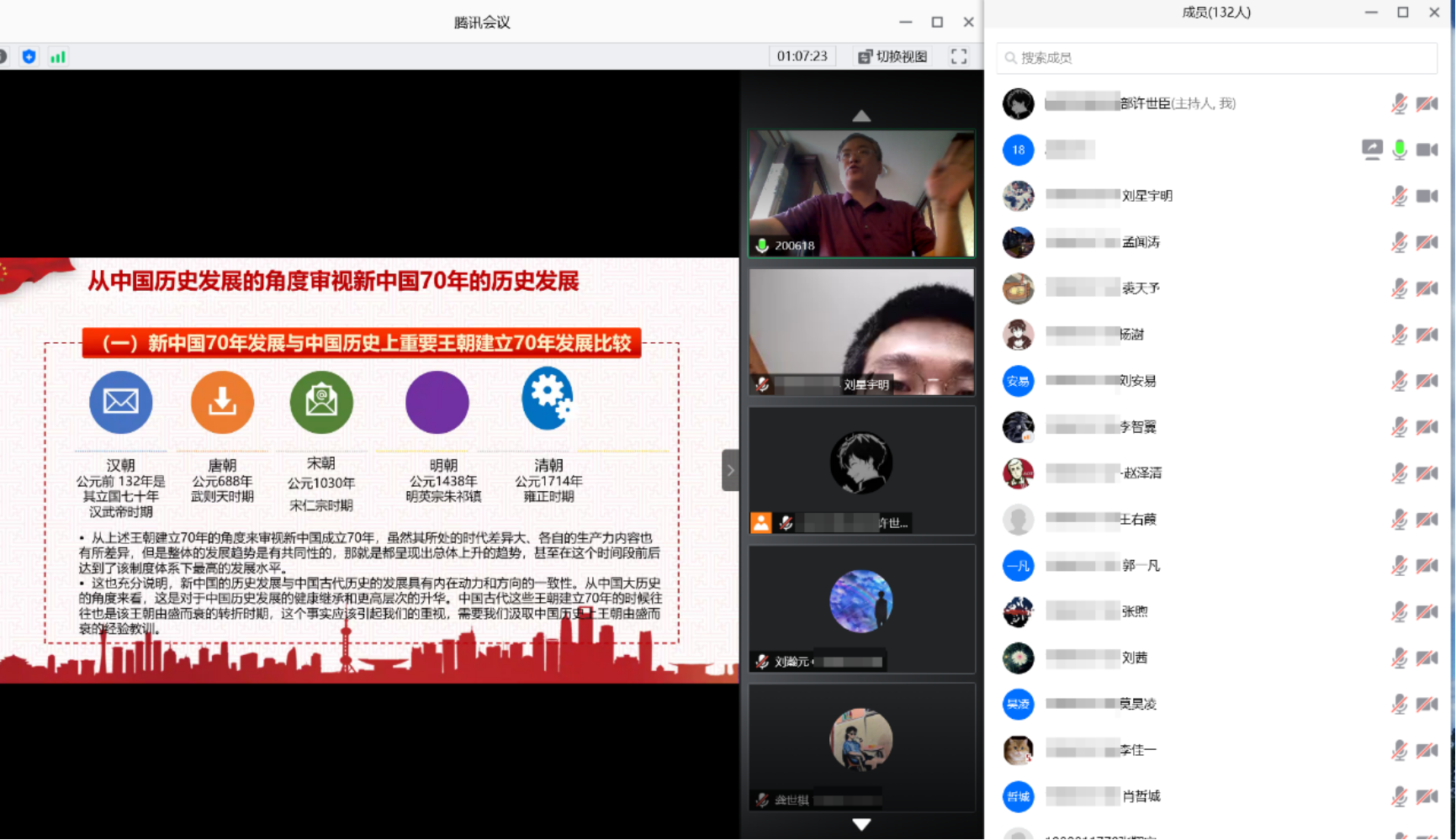The height and width of the screenshot is (840, 1456).
Task: Click the 01:07:23 meeting timer
Action: click(x=802, y=56)
